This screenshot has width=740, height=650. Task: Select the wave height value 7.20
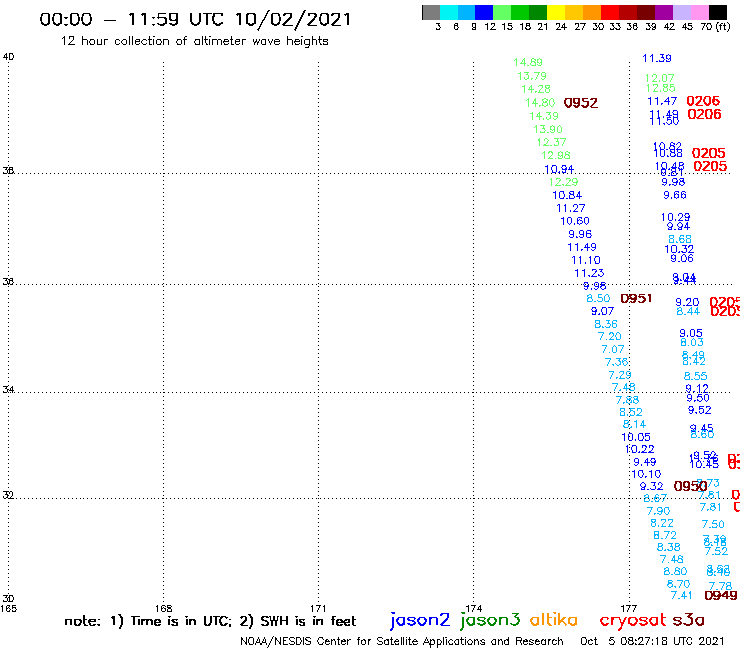610,336
